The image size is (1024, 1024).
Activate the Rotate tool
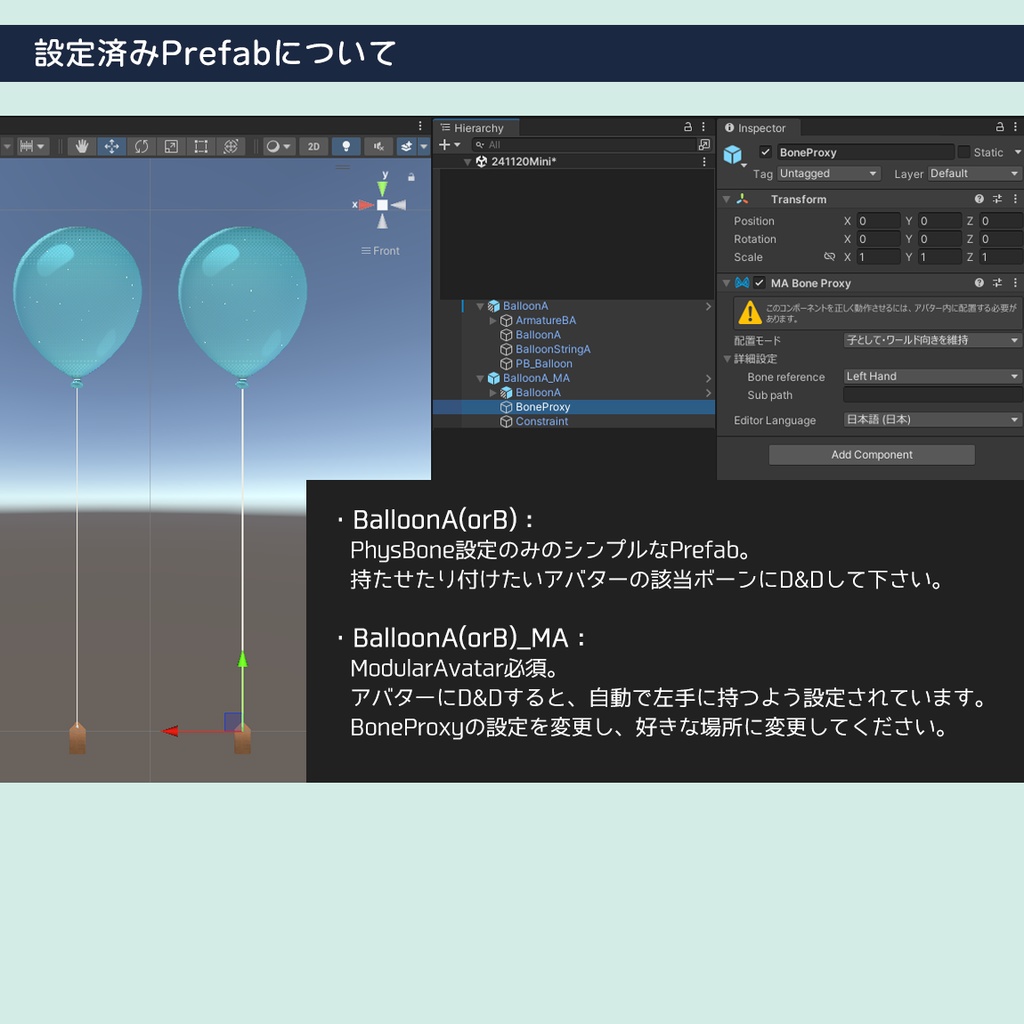(x=142, y=146)
